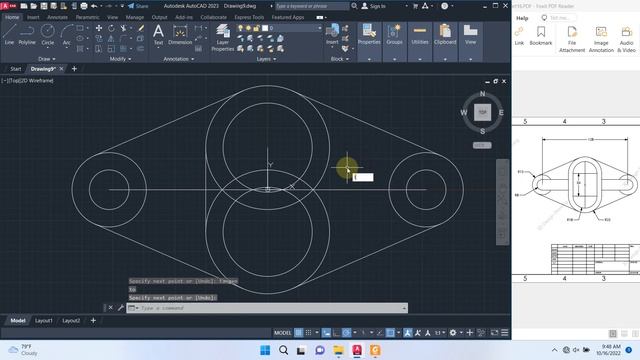This screenshot has width=640, height=360.
Task: Open Layer Properties manager
Action: (222, 38)
